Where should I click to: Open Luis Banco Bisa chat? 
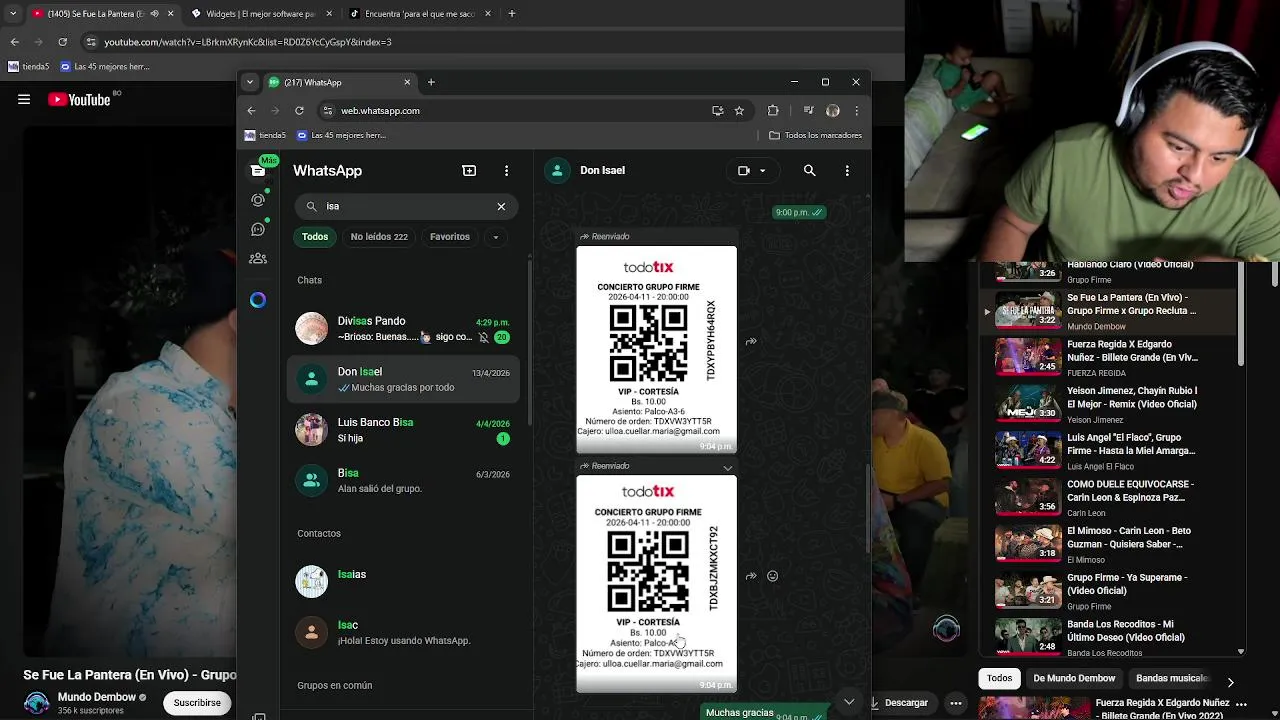tap(403, 430)
